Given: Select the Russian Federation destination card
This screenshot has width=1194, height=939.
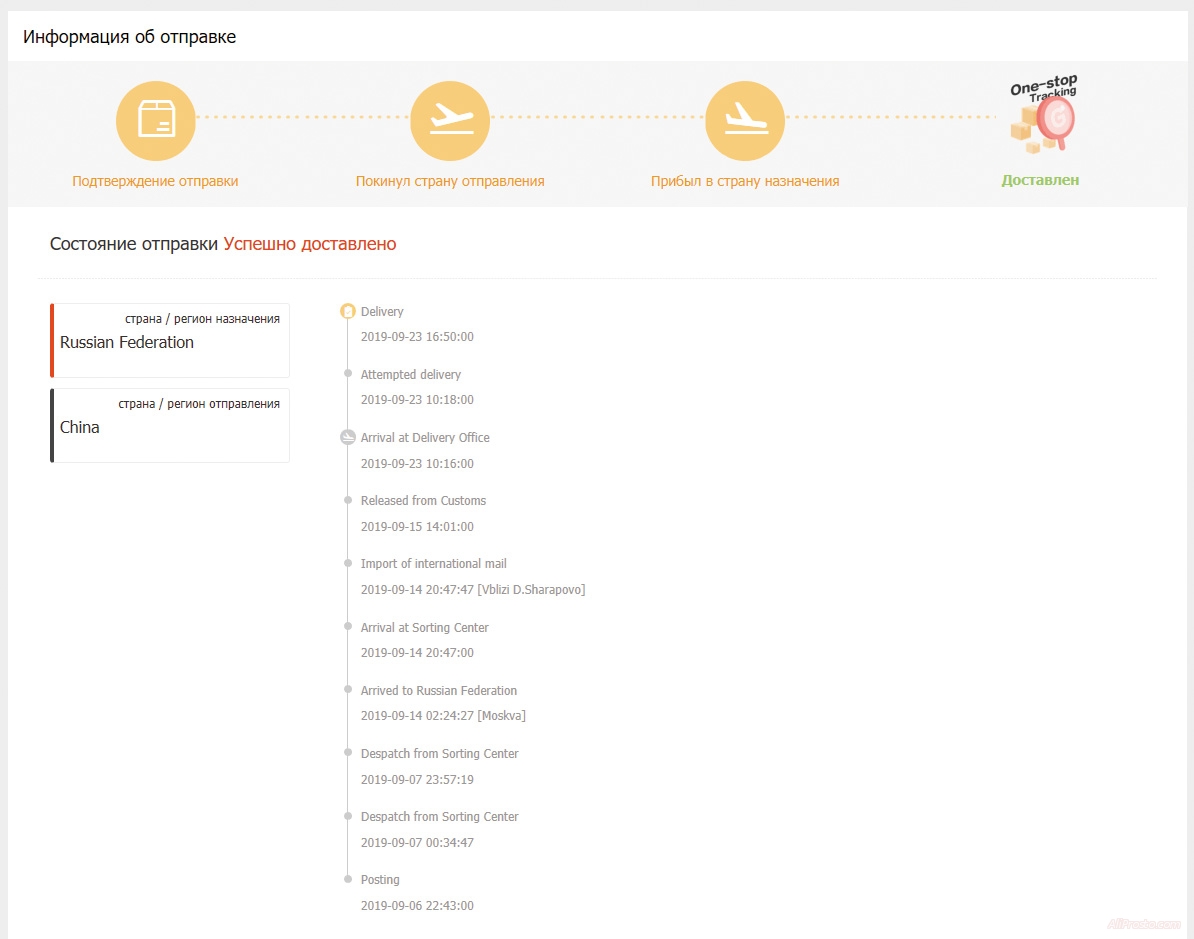Looking at the screenshot, I should click(170, 341).
